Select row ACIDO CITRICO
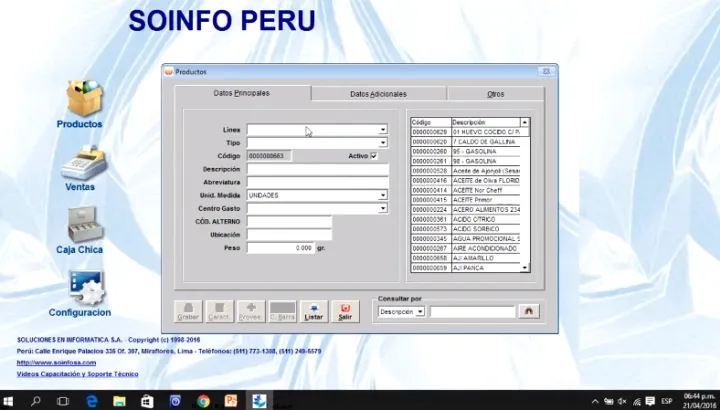The width and height of the screenshot is (720, 410). [466, 219]
